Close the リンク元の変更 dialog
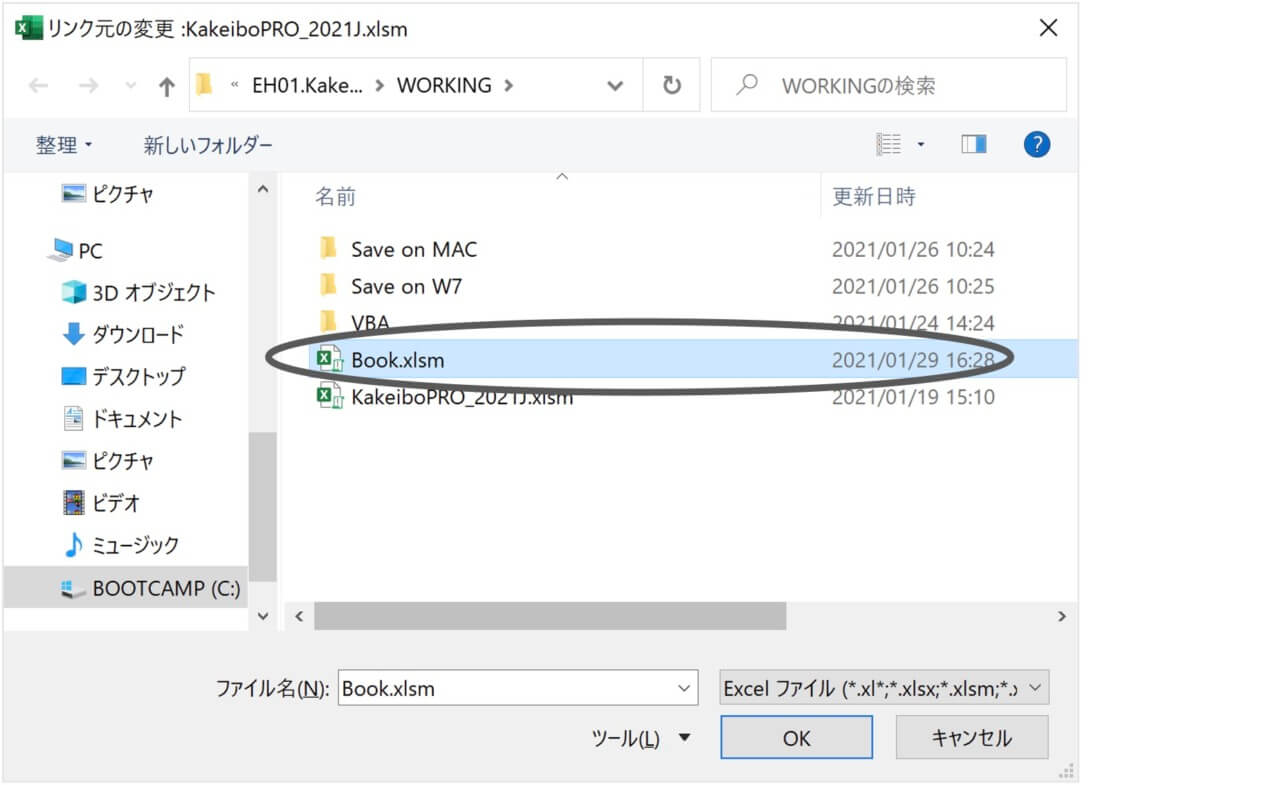This screenshot has width=1280, height=785. pyautogui.click(x=1048, y=28)
